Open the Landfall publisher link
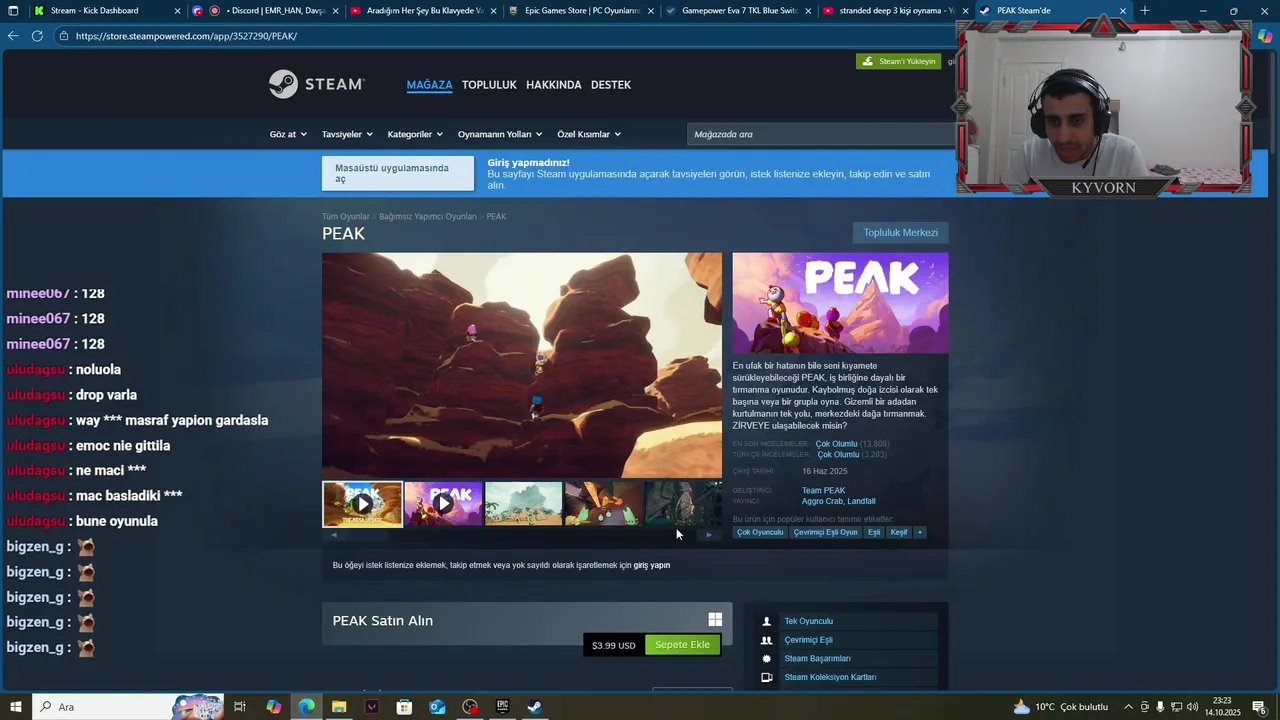The image size is (1280, 720). coord(861,501)
